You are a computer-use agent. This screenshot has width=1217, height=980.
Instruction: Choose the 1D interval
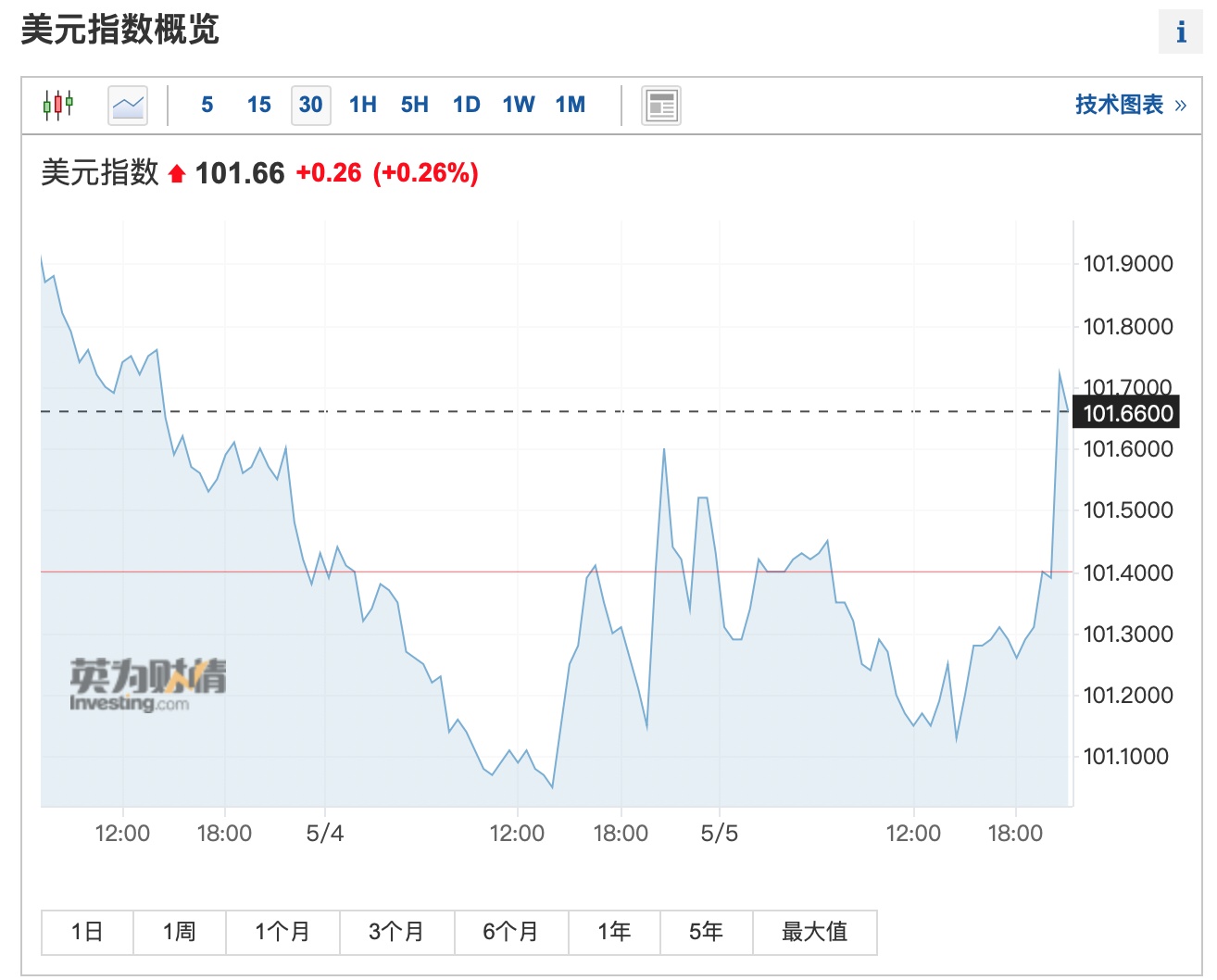467,105
